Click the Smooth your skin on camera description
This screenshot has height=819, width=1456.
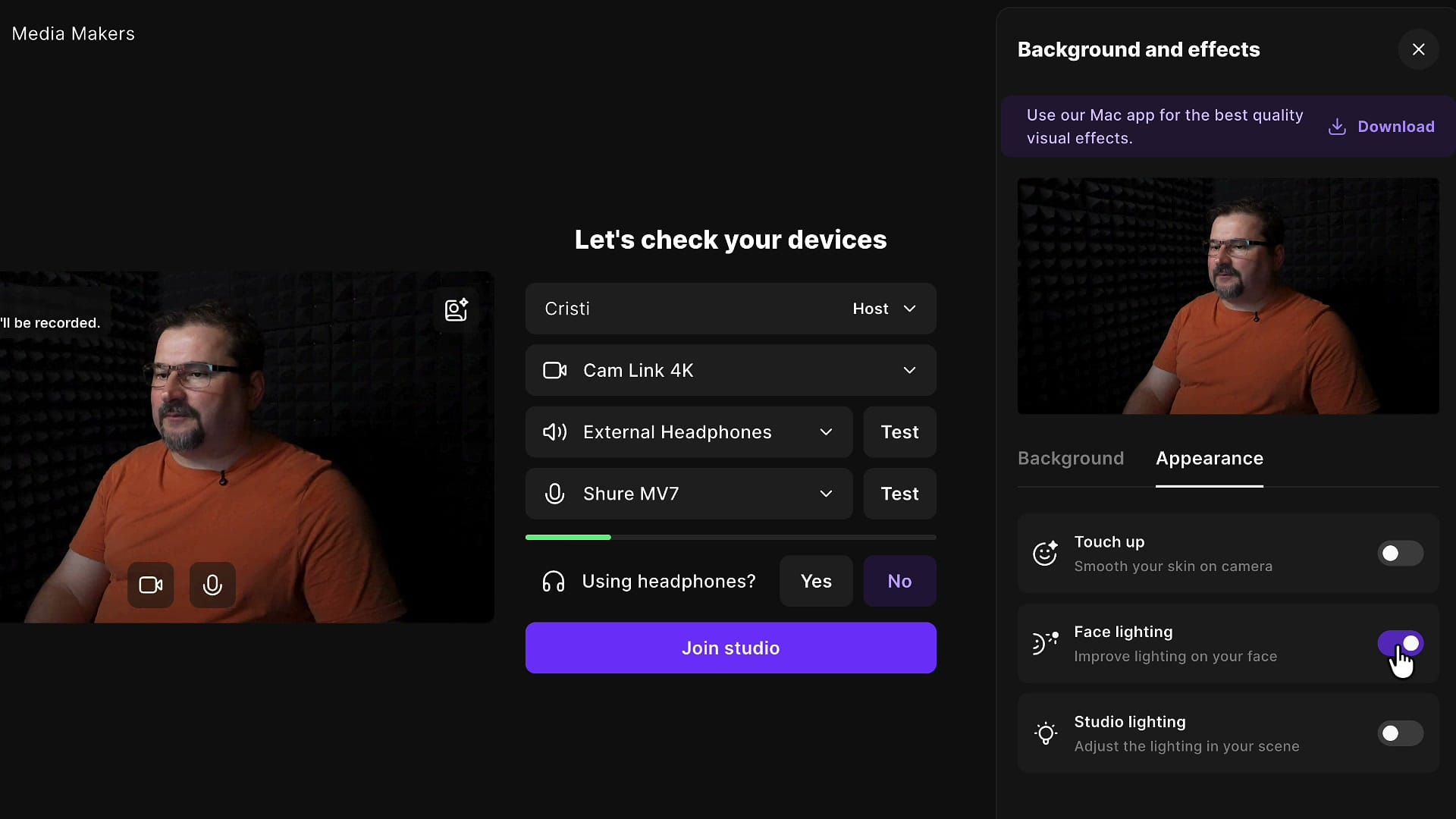point(1172,566)
